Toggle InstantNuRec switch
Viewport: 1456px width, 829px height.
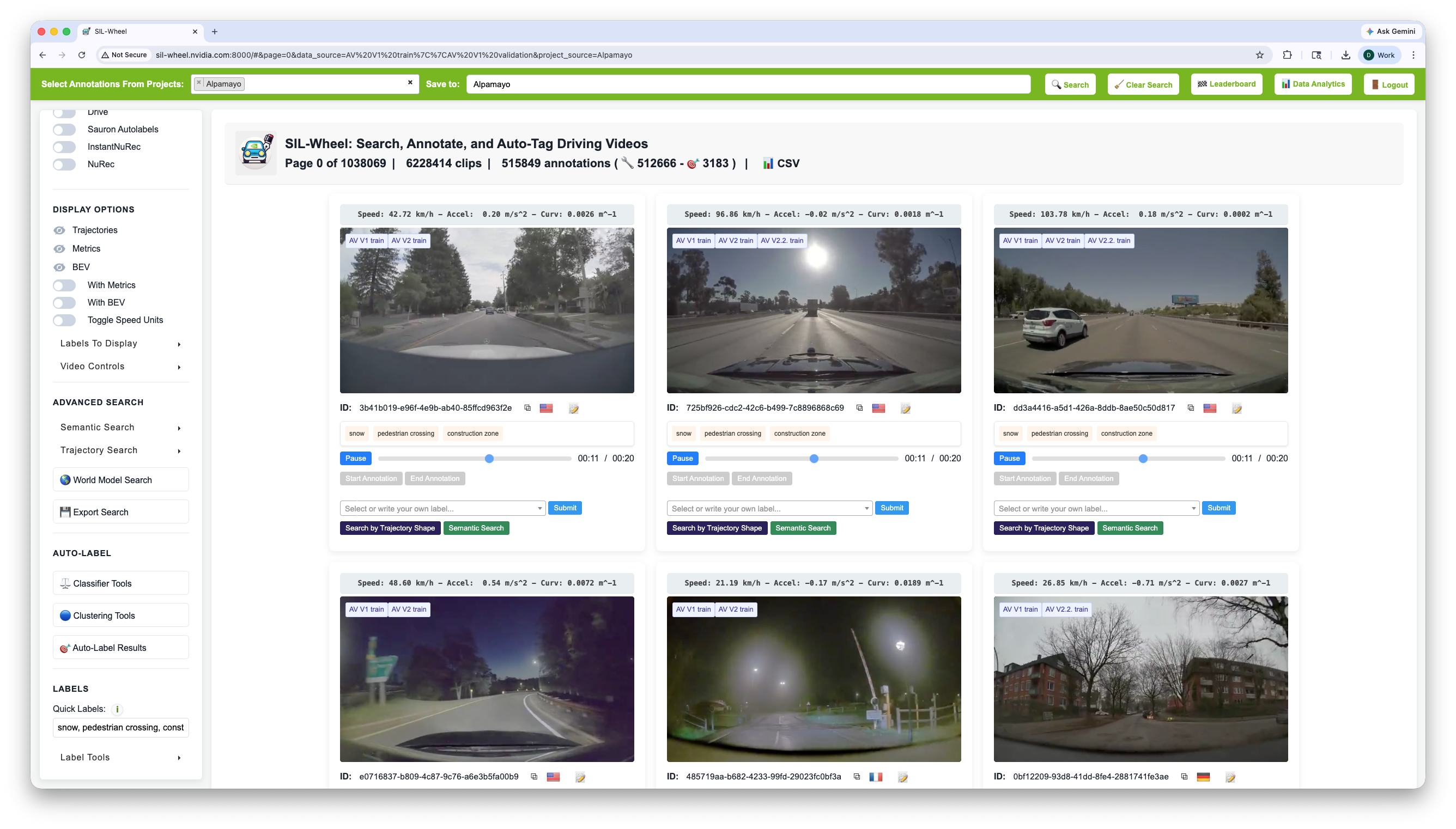click(64, 147)
